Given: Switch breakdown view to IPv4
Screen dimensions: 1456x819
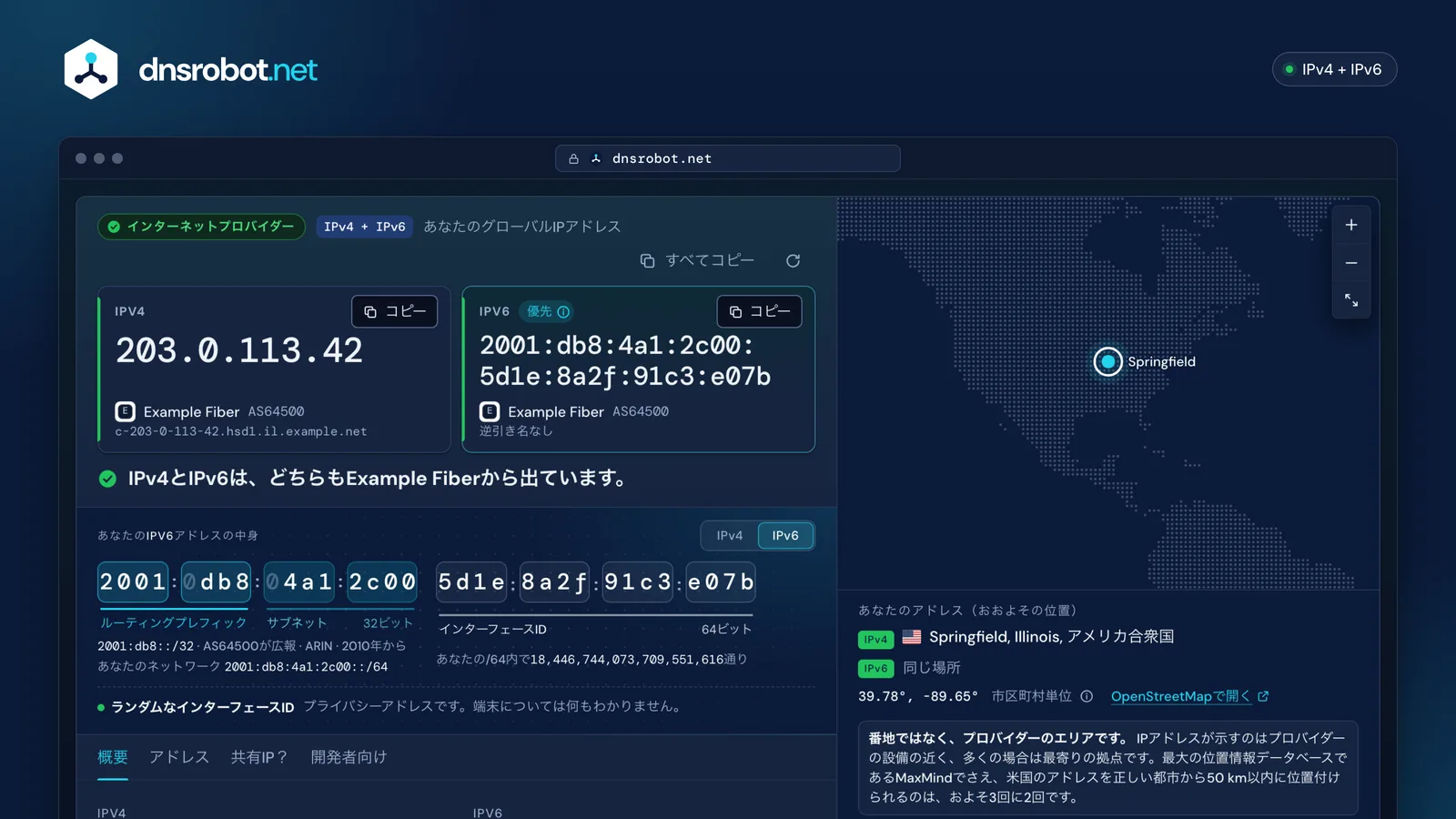Looking at the screenshot, I should pos(730,536).
